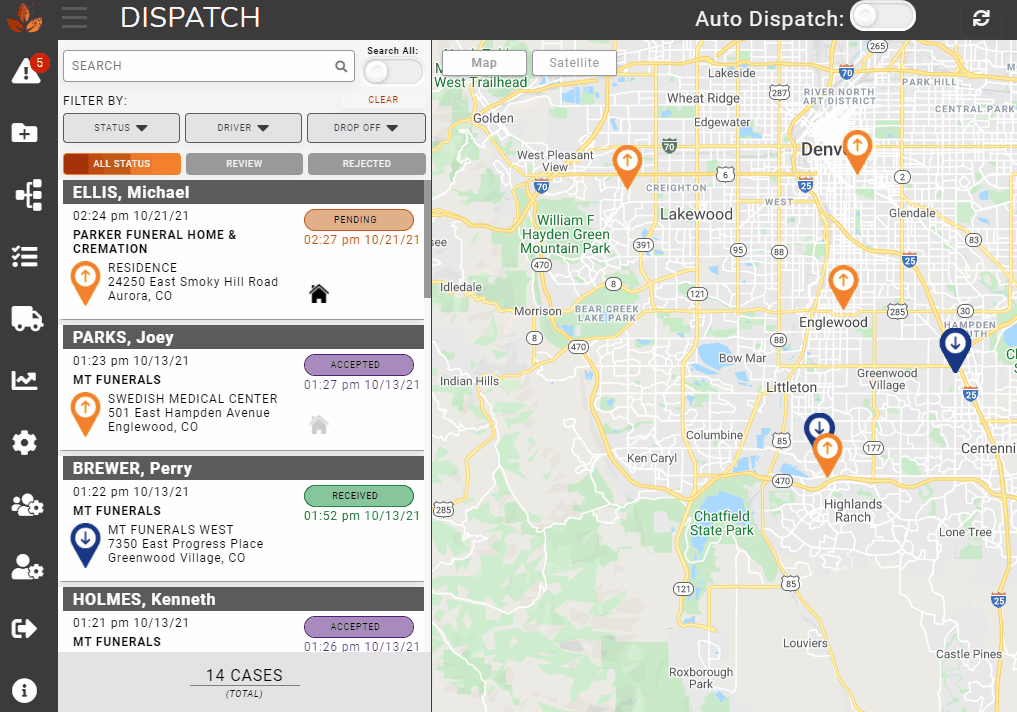Enable the Auto Dispatch toggle
This screenshot has width=1017, height=712.
pyautogui.click(x=881, y=17)
